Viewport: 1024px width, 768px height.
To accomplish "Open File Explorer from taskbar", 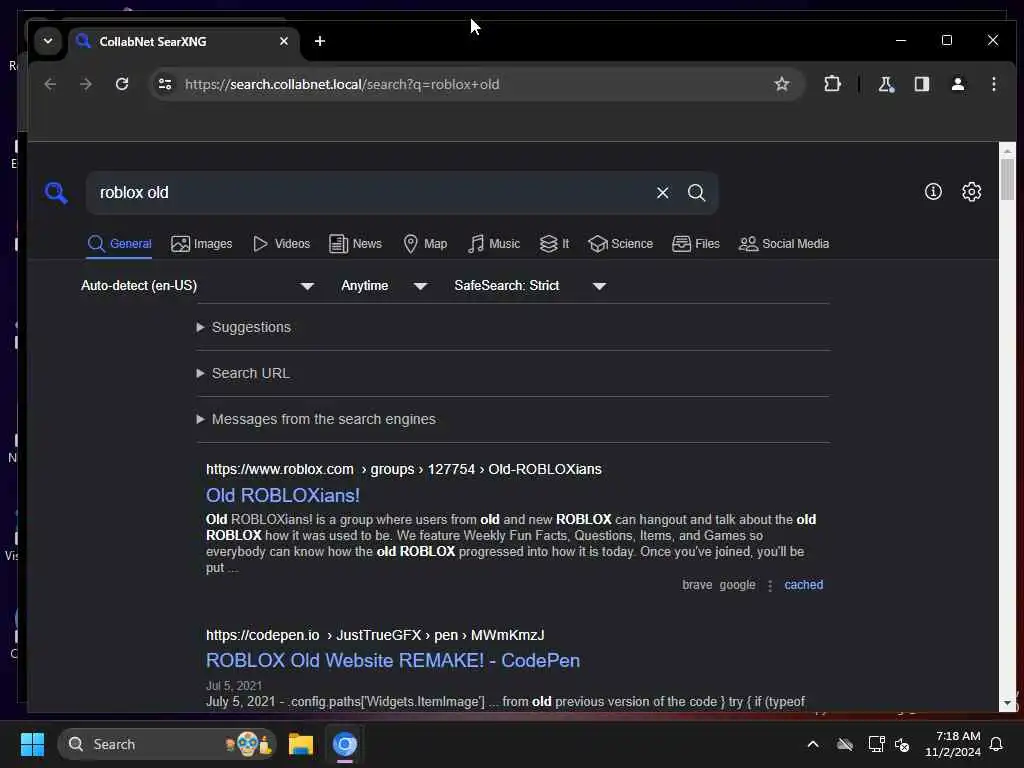I will (301, 744).
